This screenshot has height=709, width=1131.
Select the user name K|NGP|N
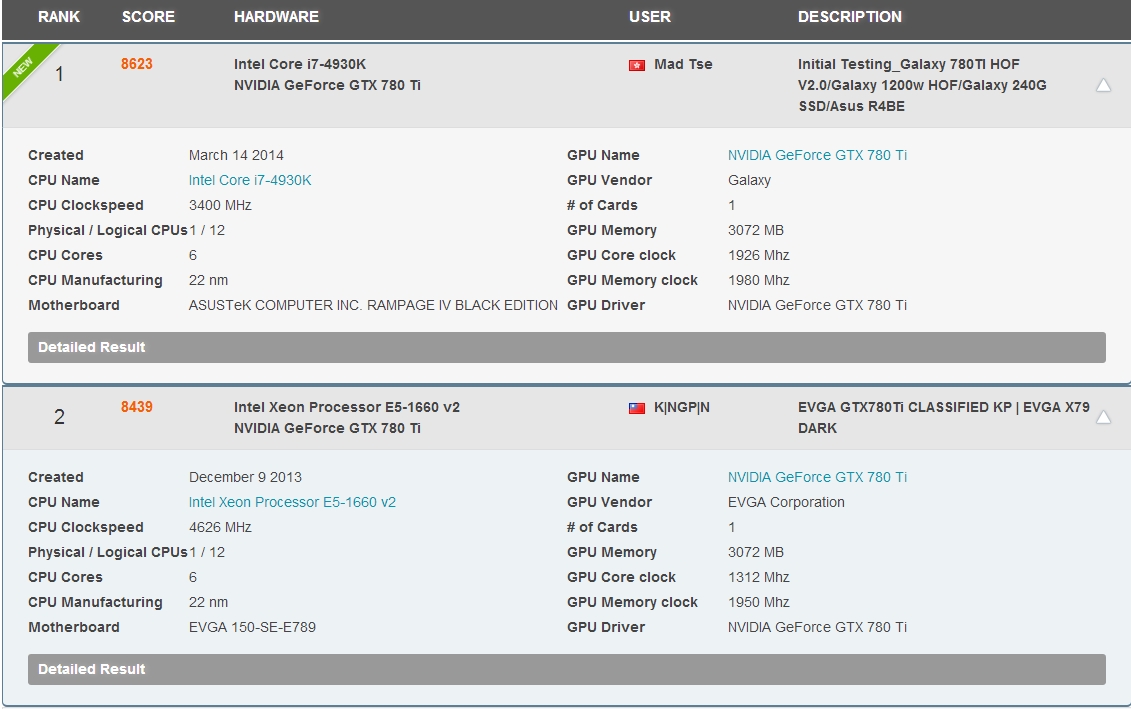(x=682, y=408)
